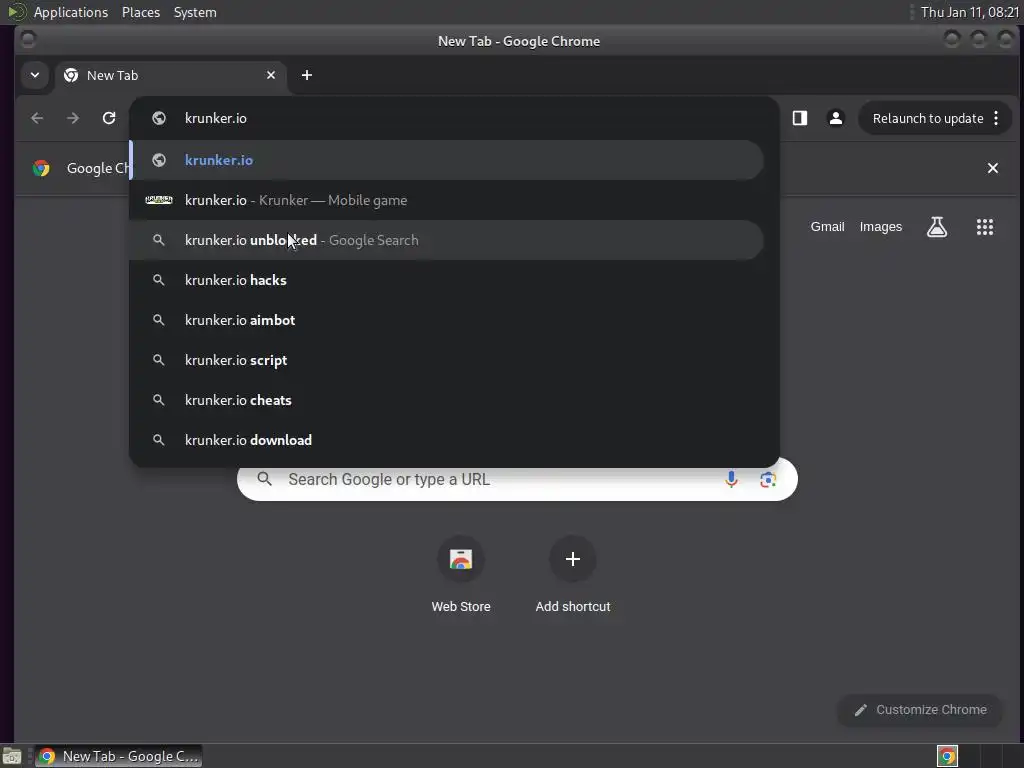Open the Places menu
The height and width of the screenshot is (768, 1024).
click(140, 12)
